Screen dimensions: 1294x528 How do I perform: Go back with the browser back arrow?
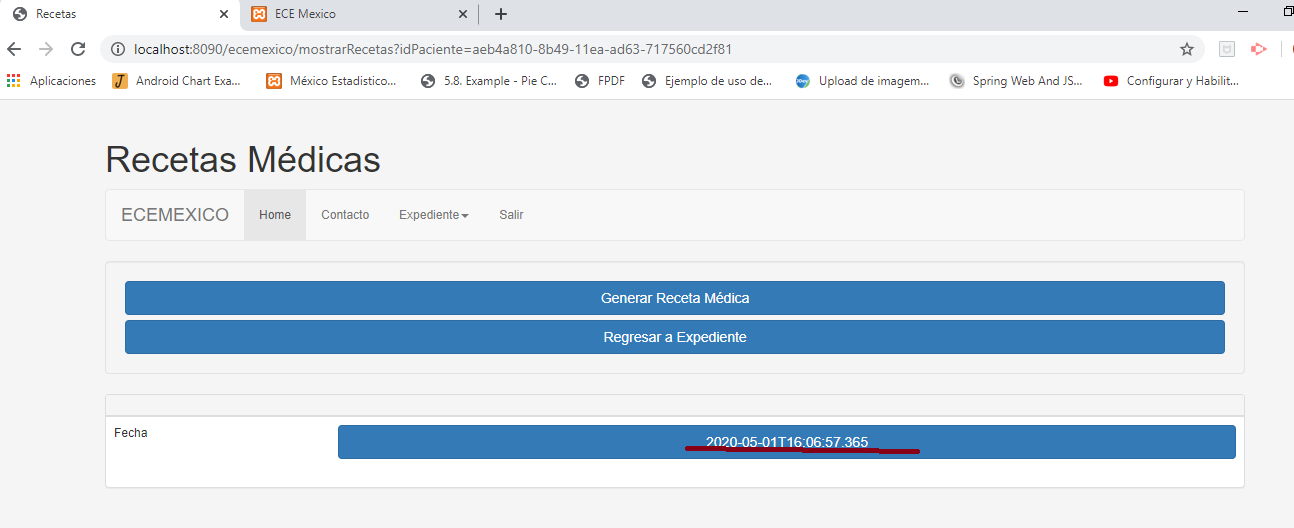click(x=14, y=49)
